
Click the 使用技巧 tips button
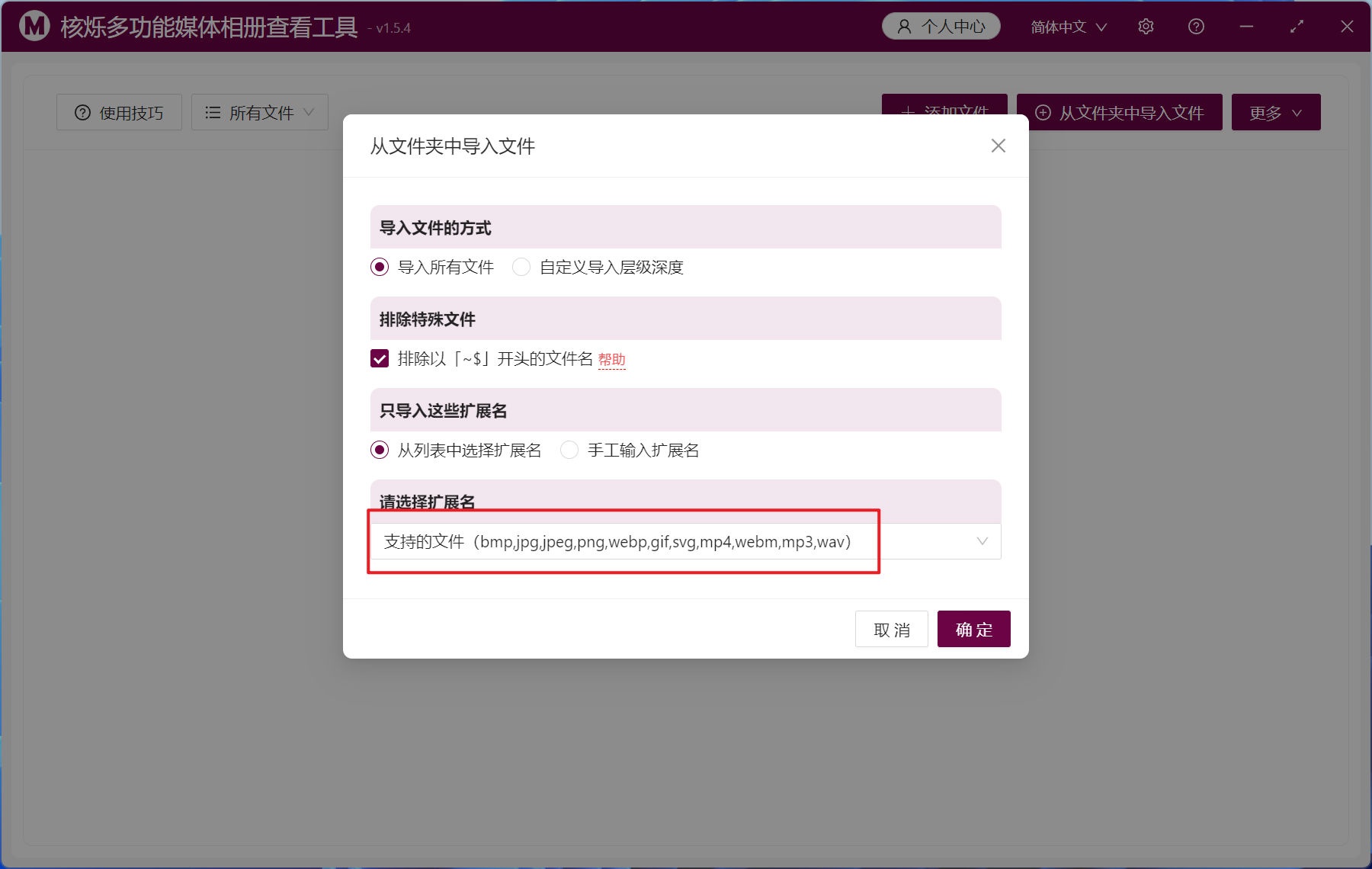119,113
